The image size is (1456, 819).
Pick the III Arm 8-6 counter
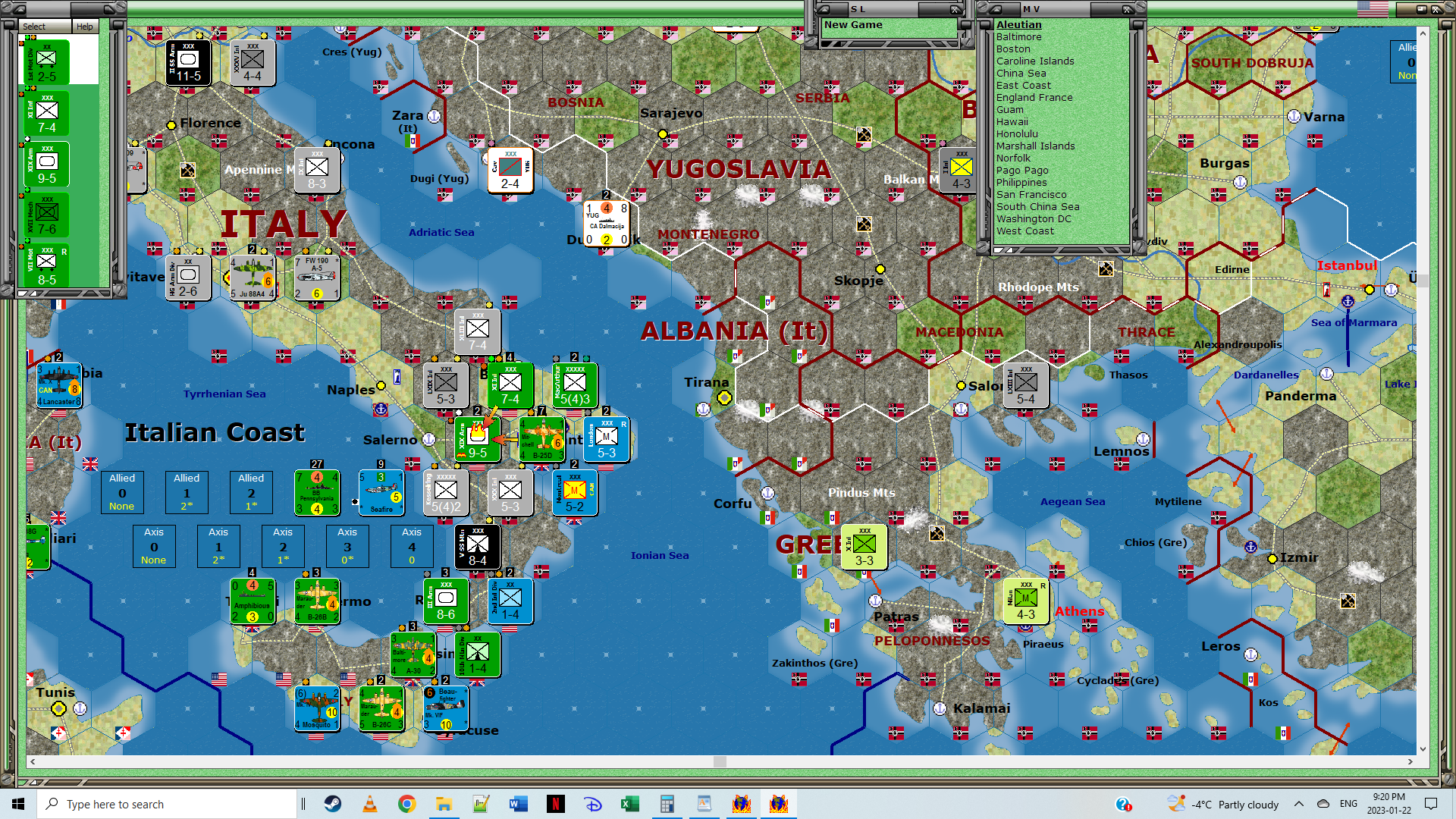(446, 601)
